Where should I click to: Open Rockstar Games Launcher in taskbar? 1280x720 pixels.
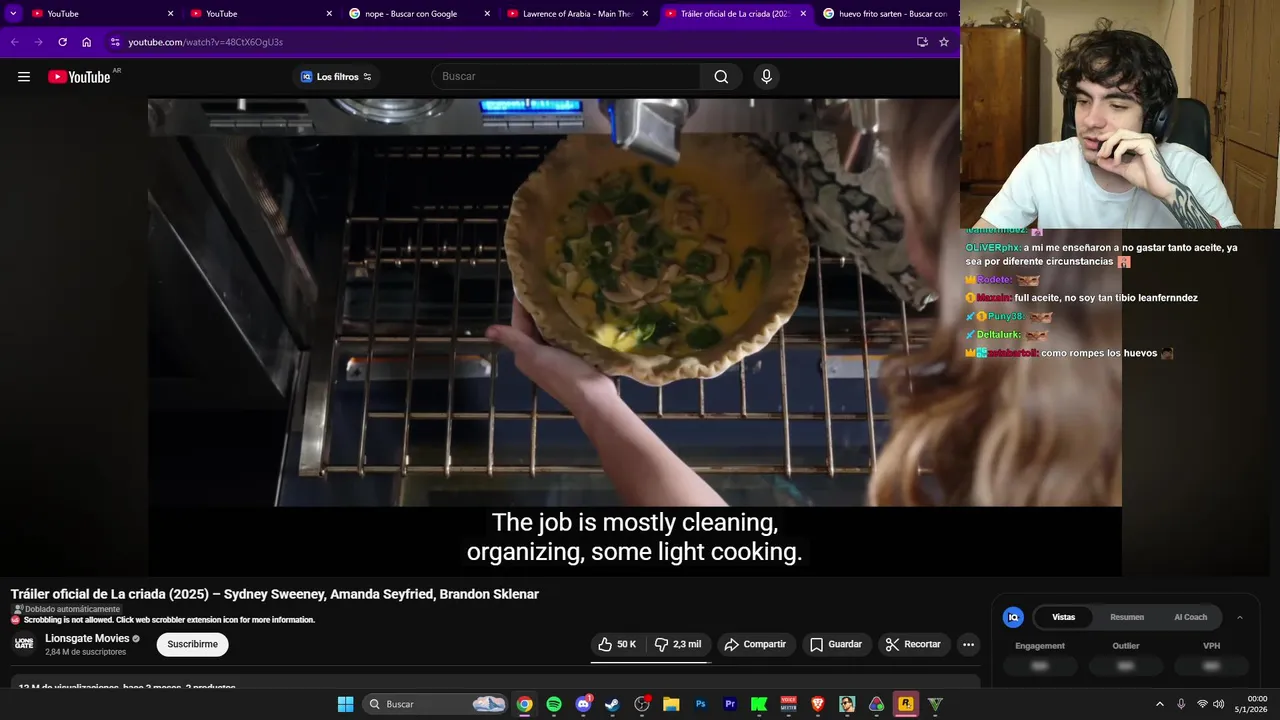(x=906, y=704)
